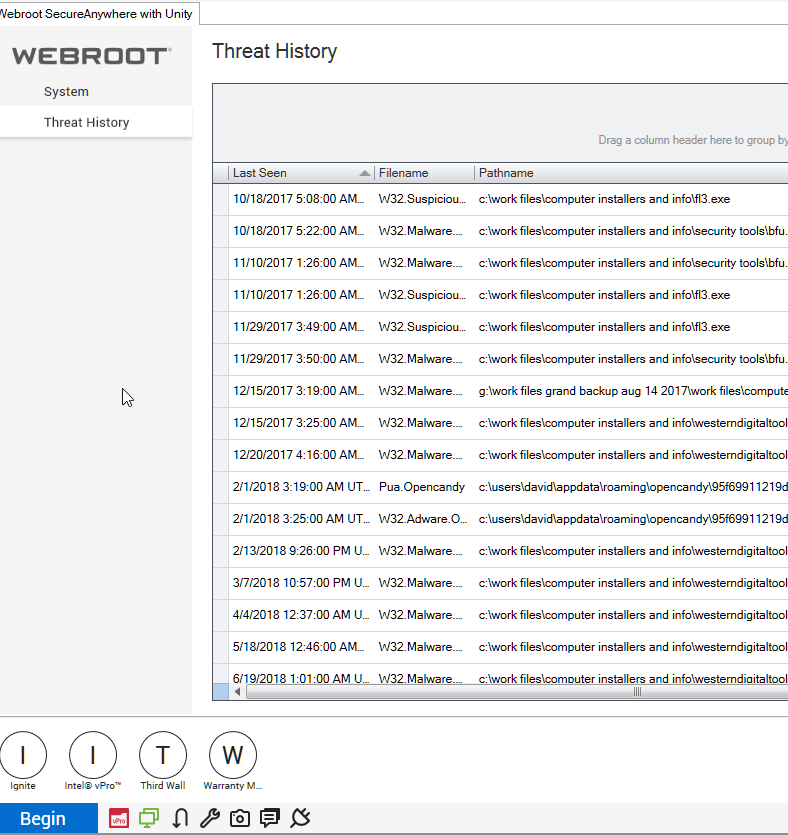Click opencandy path in the 2/1/2018 3:25 row
This screenshot has width=788, height=835.
[633, 519]
